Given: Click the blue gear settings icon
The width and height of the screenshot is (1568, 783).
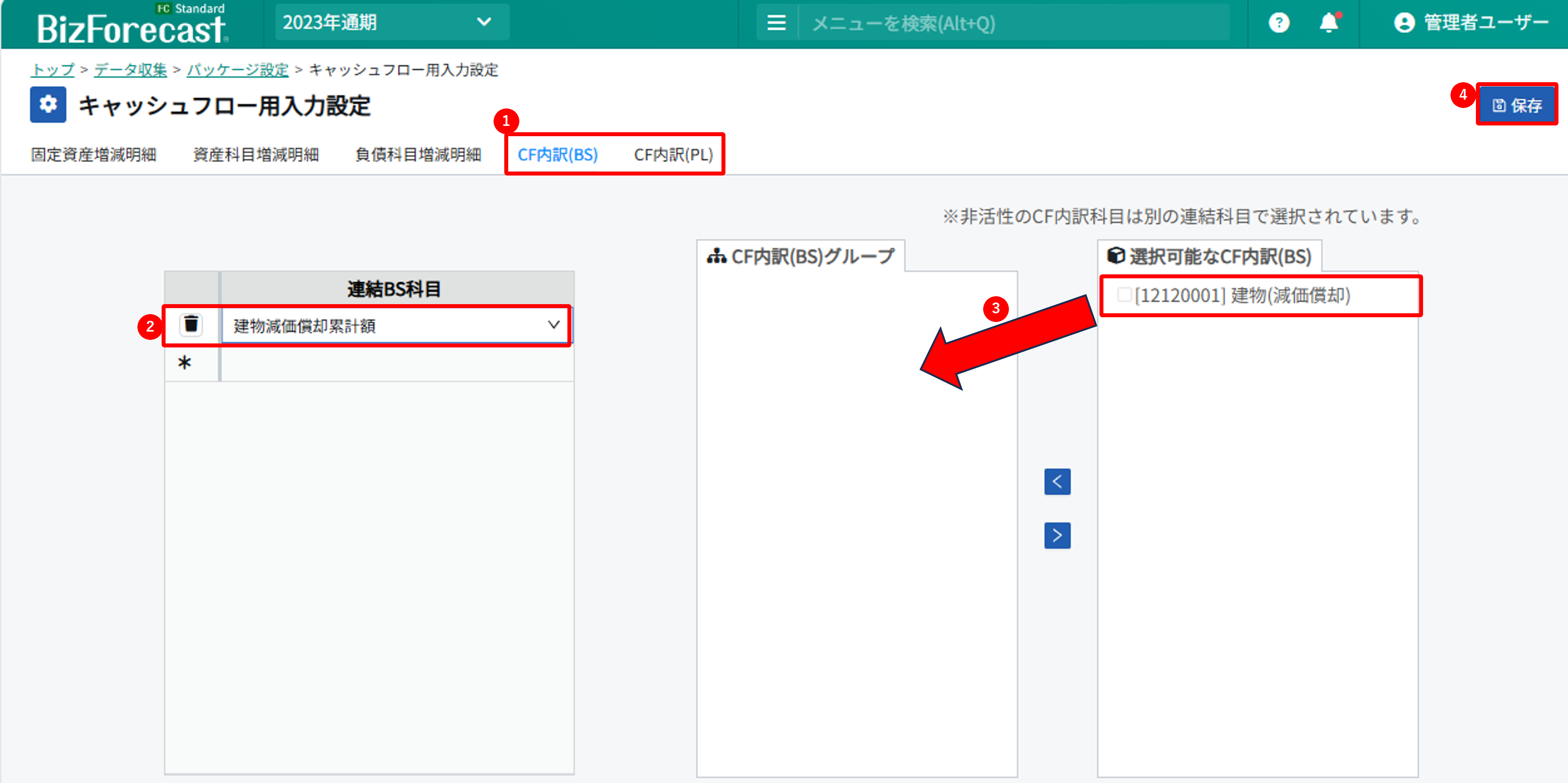Looking at the screenshot, I should [48, 105].
